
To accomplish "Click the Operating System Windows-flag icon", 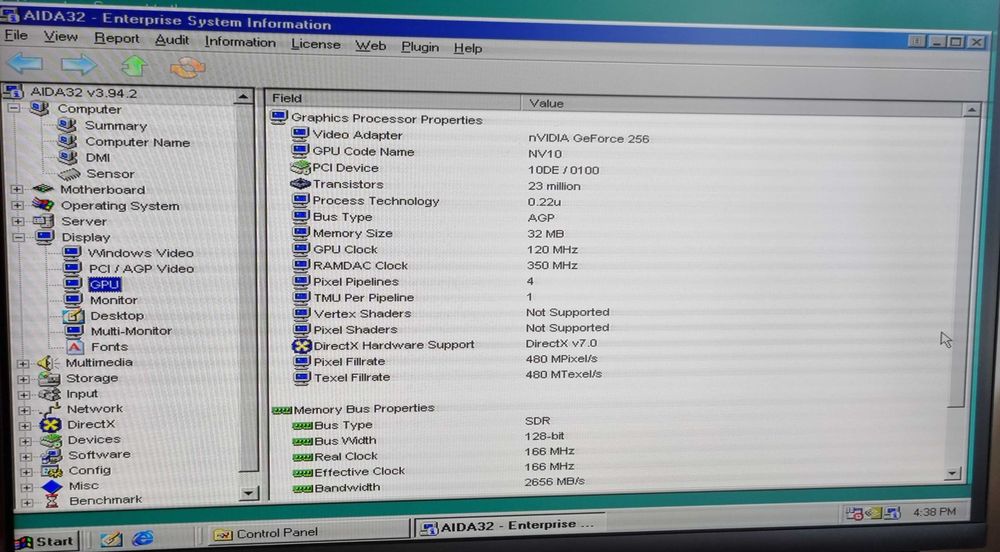I will 43,205.
